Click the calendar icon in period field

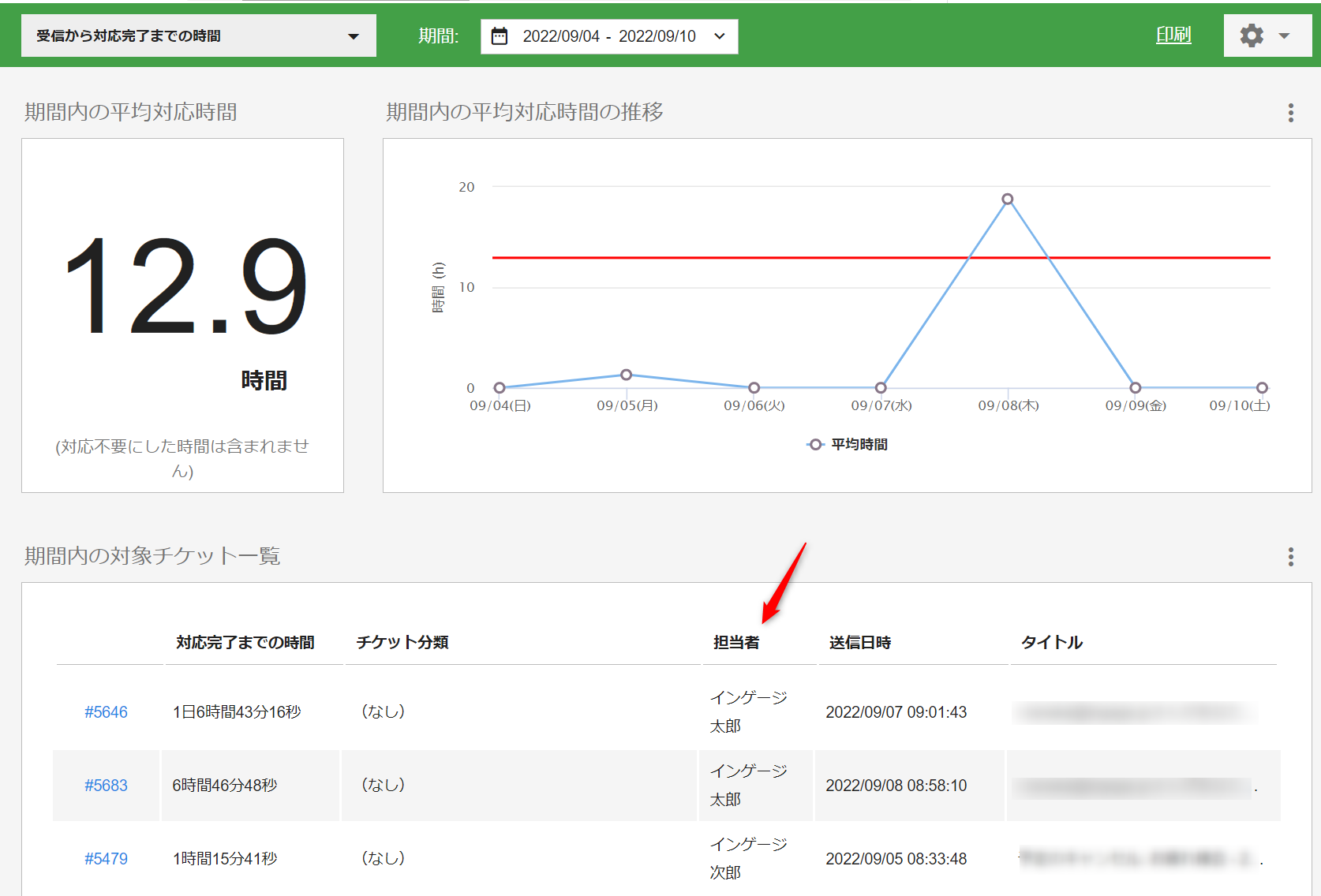pos(500,36)
